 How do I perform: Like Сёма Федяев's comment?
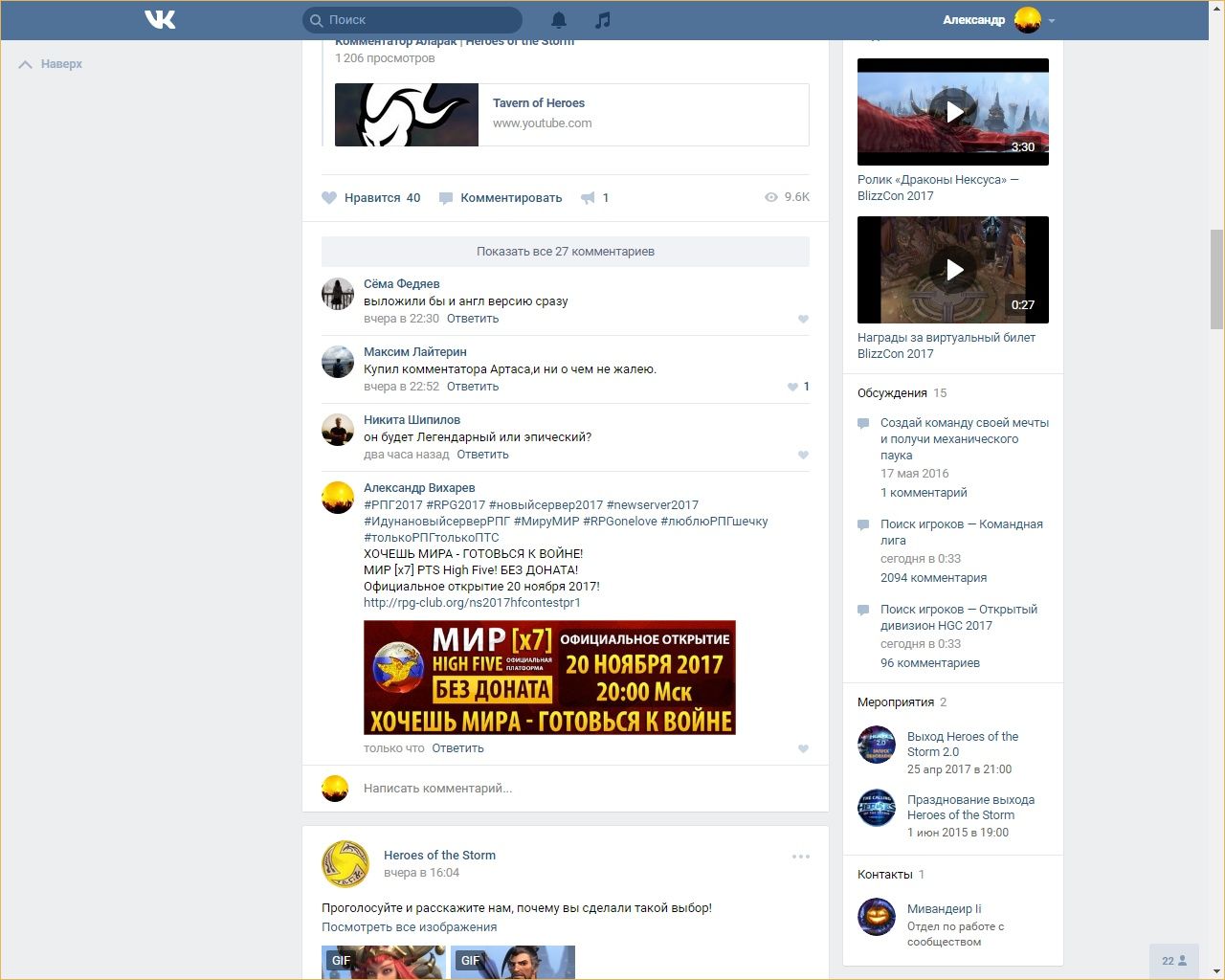click(x=803, y=320)
